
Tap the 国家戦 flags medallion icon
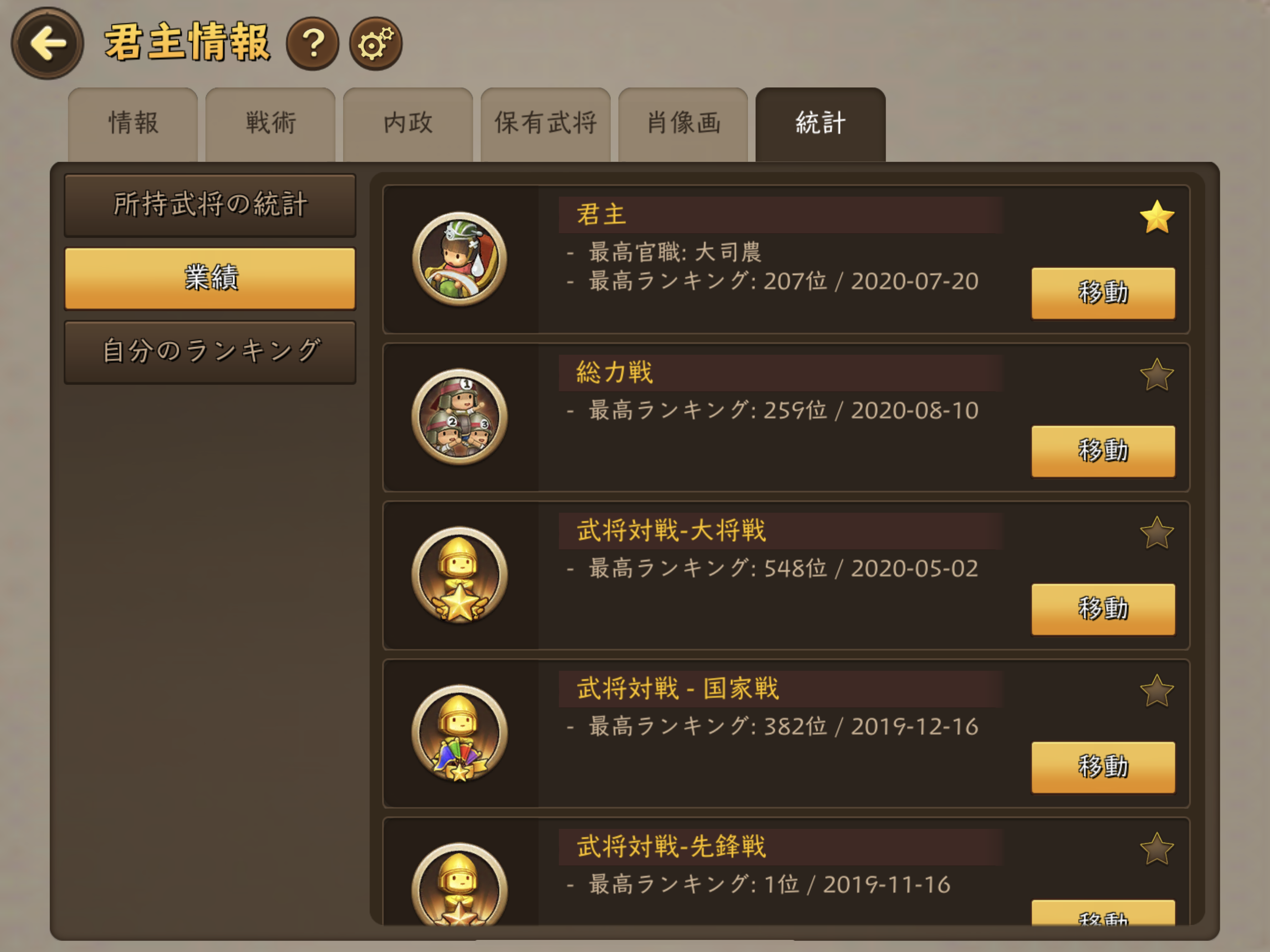[459, 733]
